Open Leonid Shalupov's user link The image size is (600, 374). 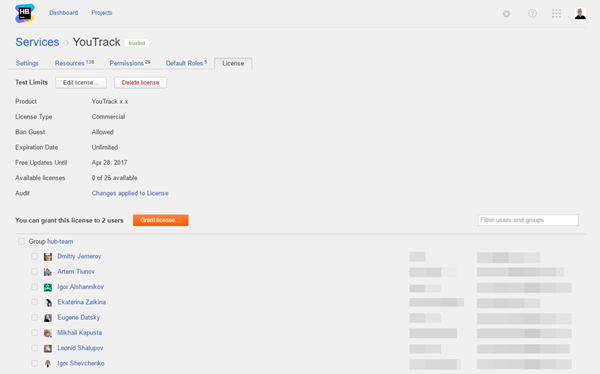[80, 348]
